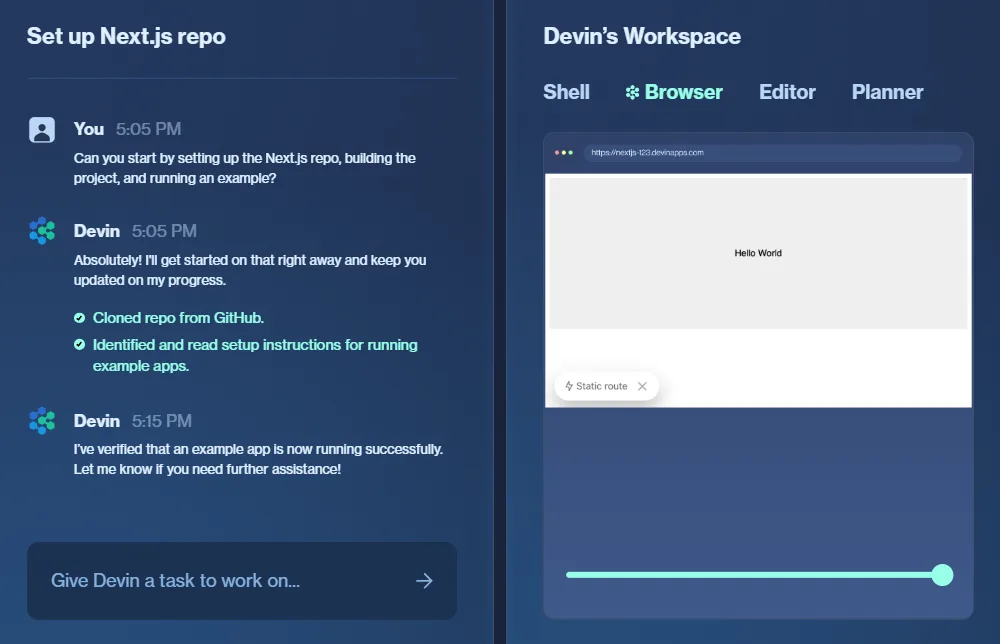The height and width of the screenshot is (644, 1000).
Task: Click the browser URL bar nextjs-123.devinapps.com
Action: tap(772, 152)
